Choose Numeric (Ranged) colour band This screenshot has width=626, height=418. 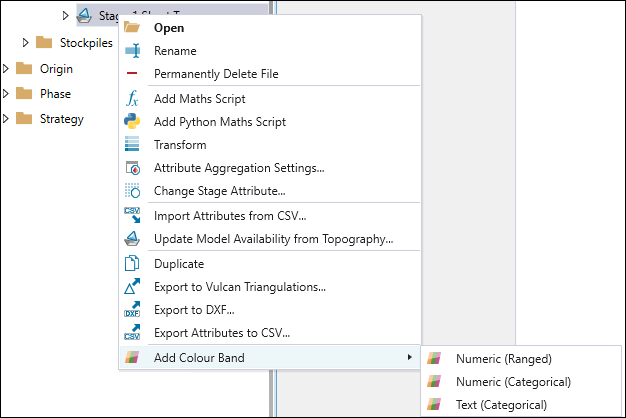[x=503, y=358]
